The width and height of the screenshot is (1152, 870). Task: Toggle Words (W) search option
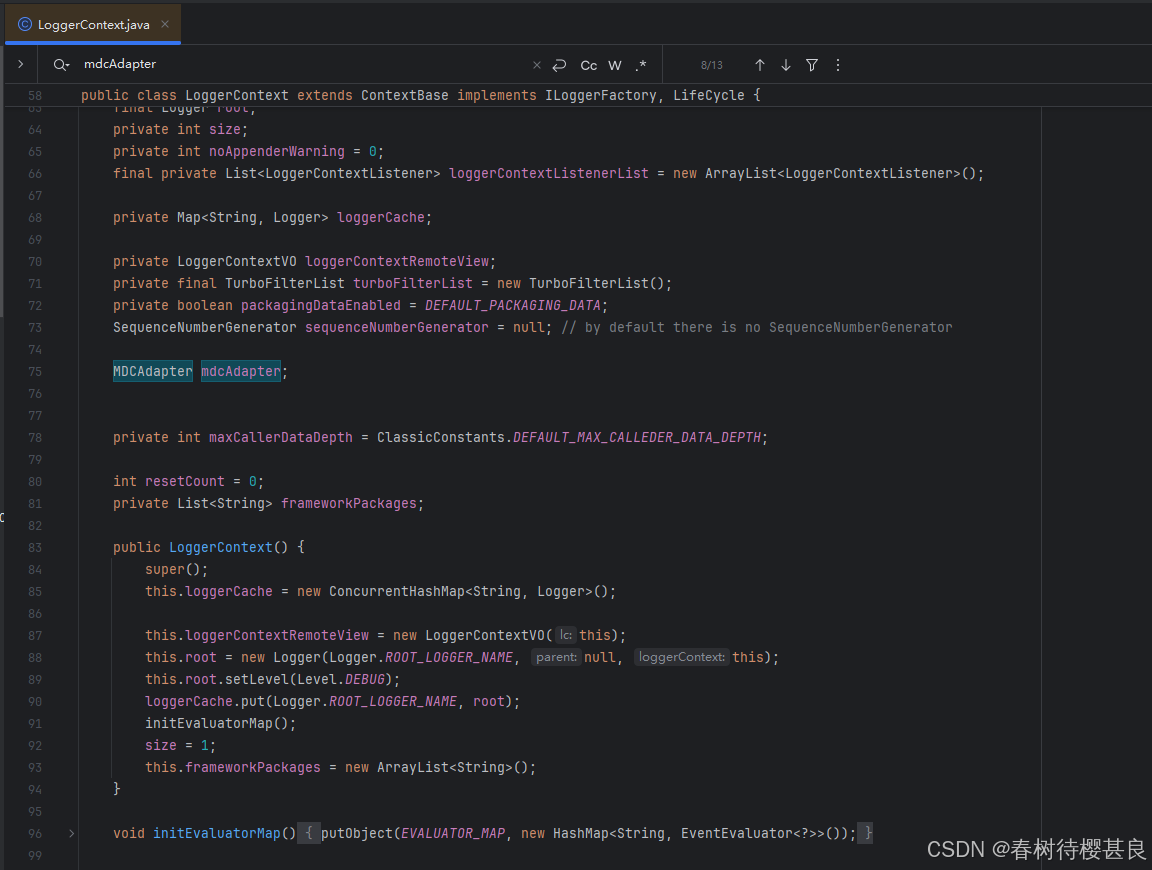[615, 65]
